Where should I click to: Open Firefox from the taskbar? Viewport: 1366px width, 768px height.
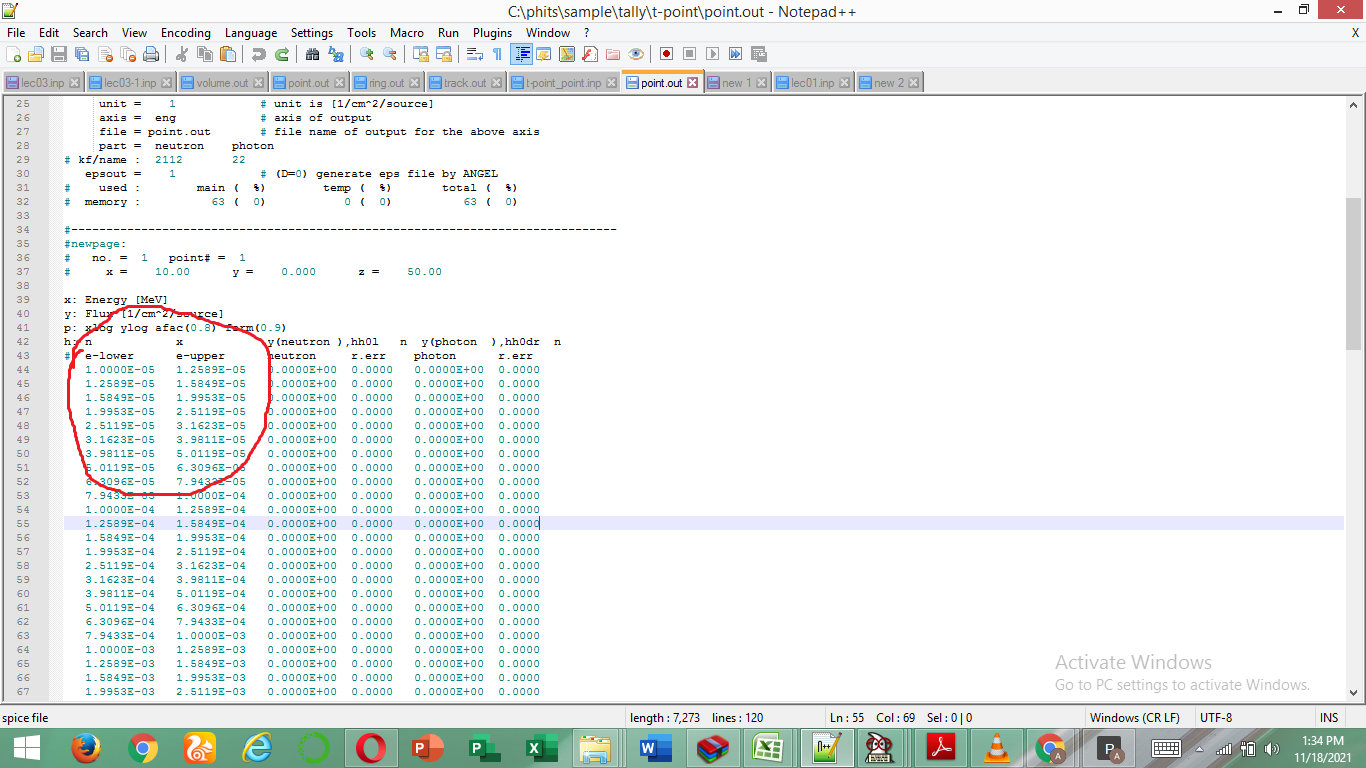[86, 748]
